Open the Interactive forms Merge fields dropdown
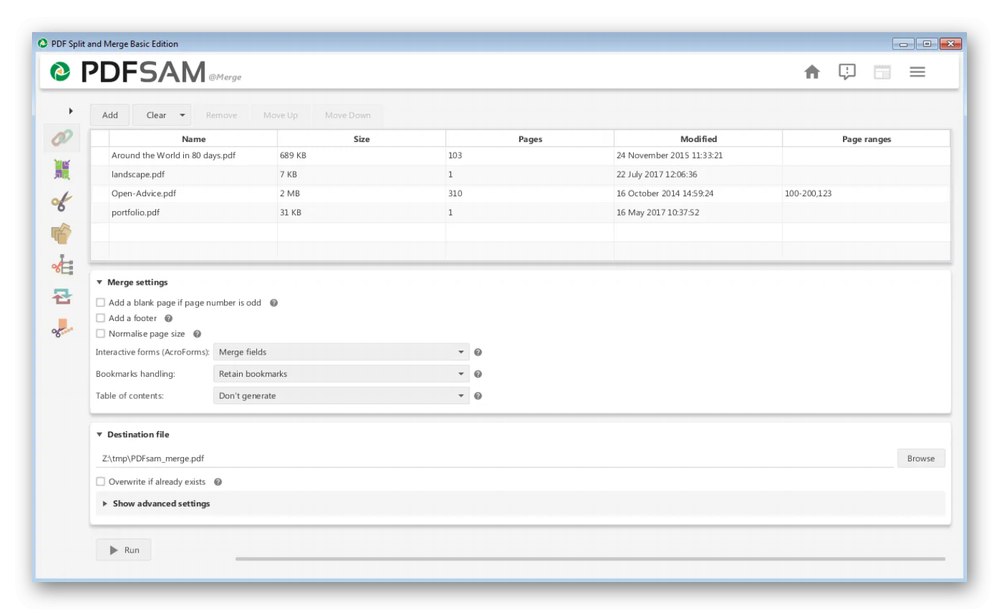Image resolution: width=999 pixels, height=614 pixels. coord(341,352)
